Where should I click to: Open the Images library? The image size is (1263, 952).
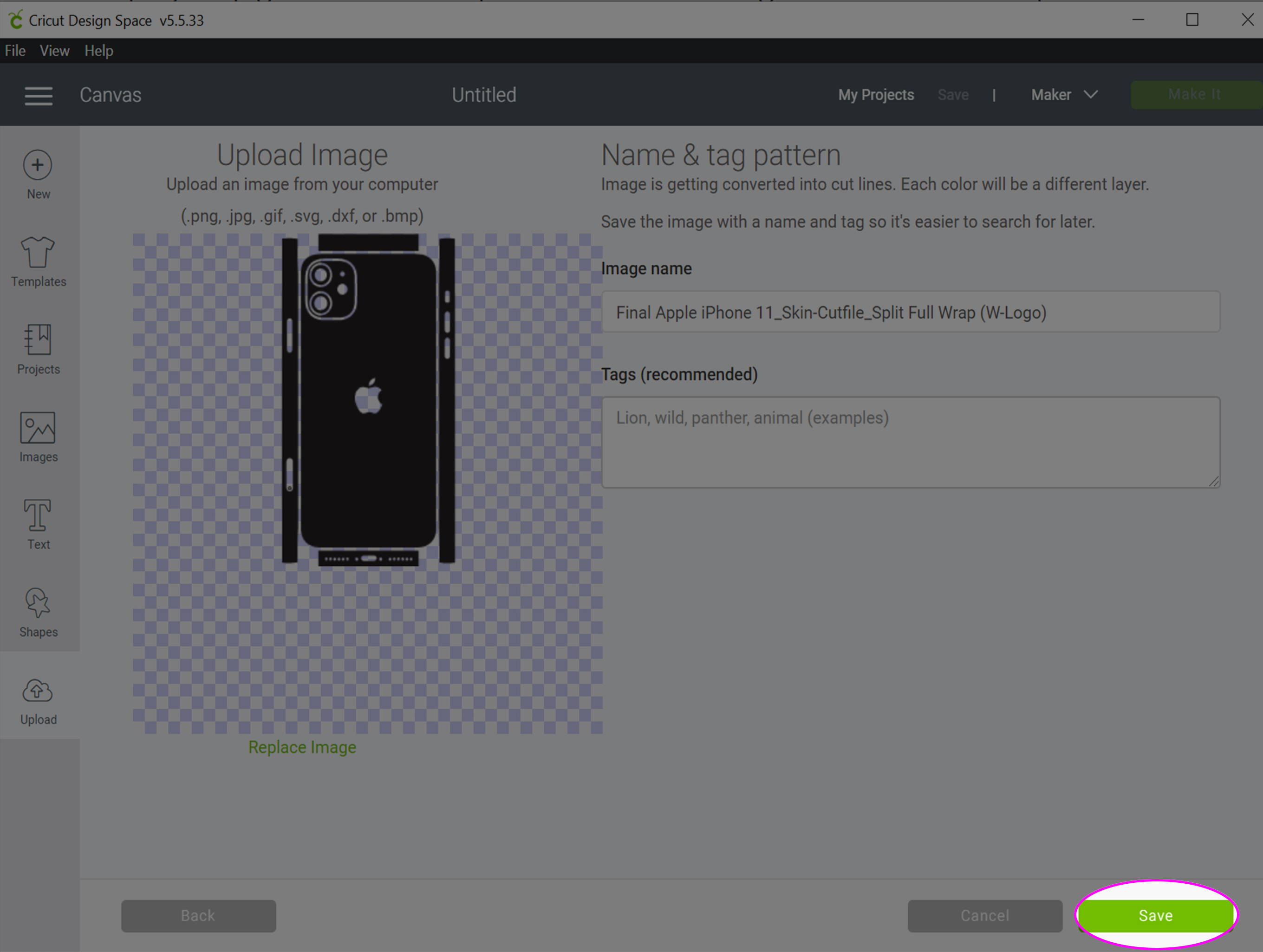coord(38,437)
